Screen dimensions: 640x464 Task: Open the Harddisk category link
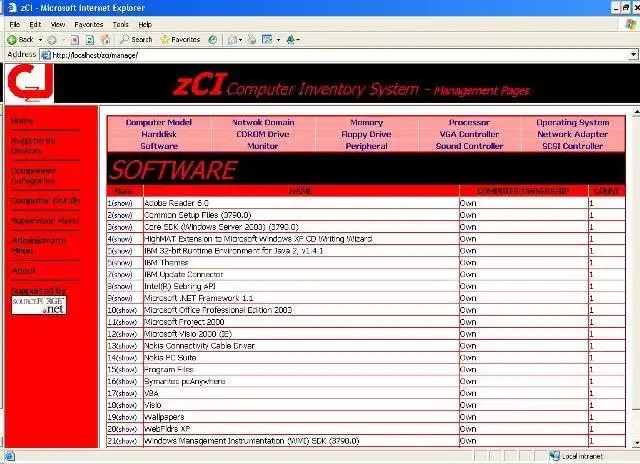tap(159, 134)
